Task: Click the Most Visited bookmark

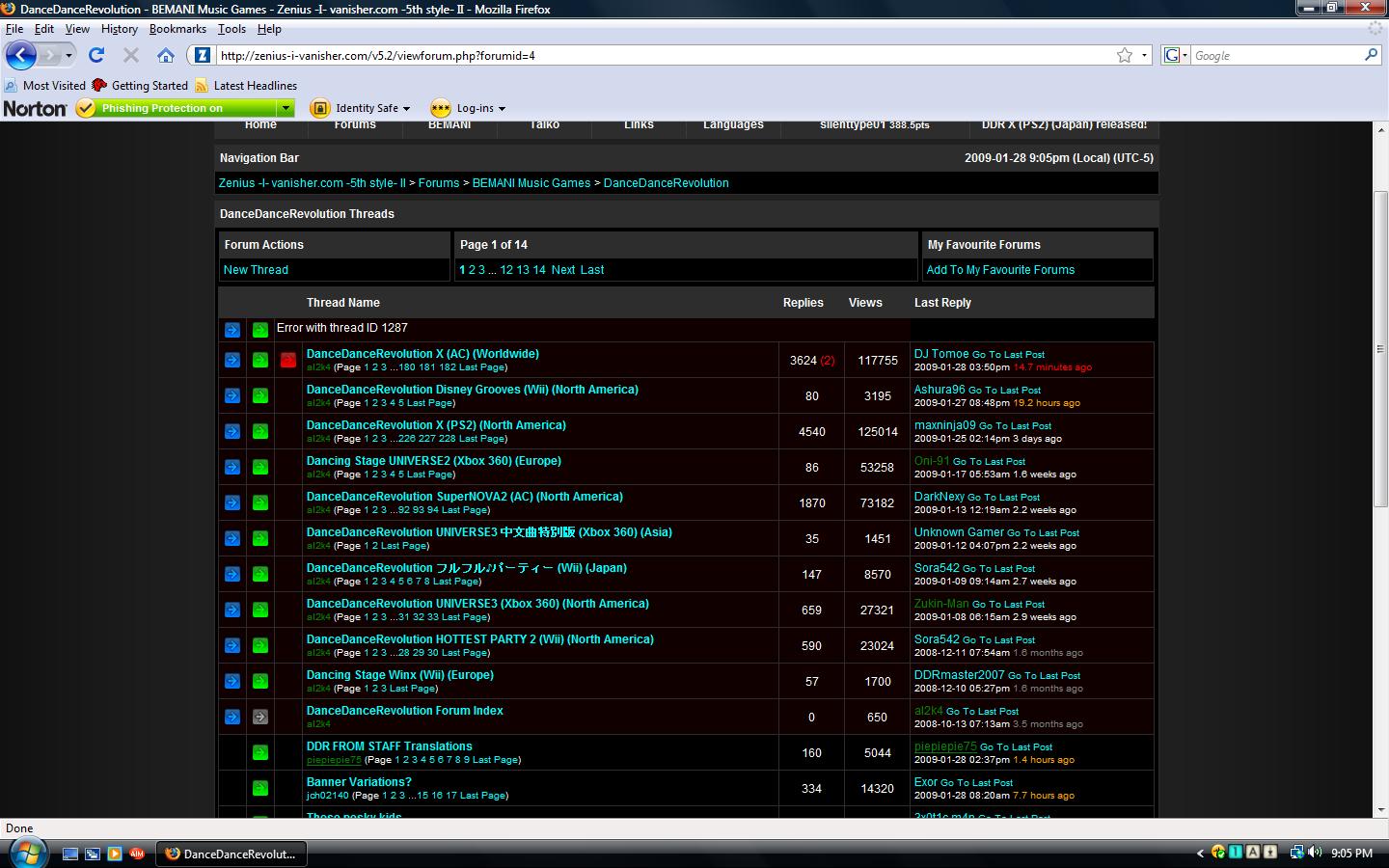Action: 45,85
